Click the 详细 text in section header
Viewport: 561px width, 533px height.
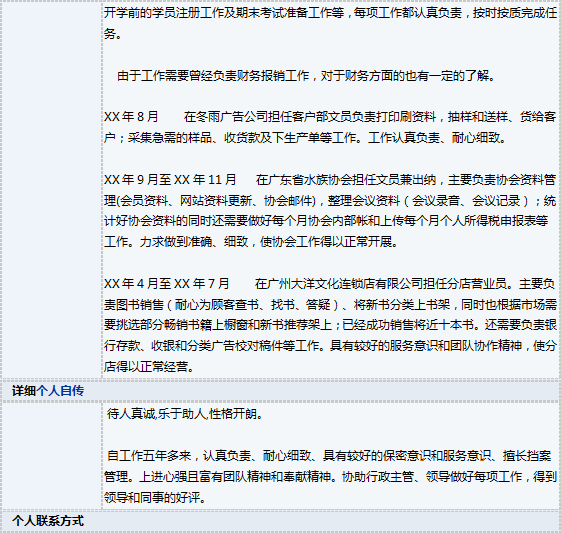24,391
